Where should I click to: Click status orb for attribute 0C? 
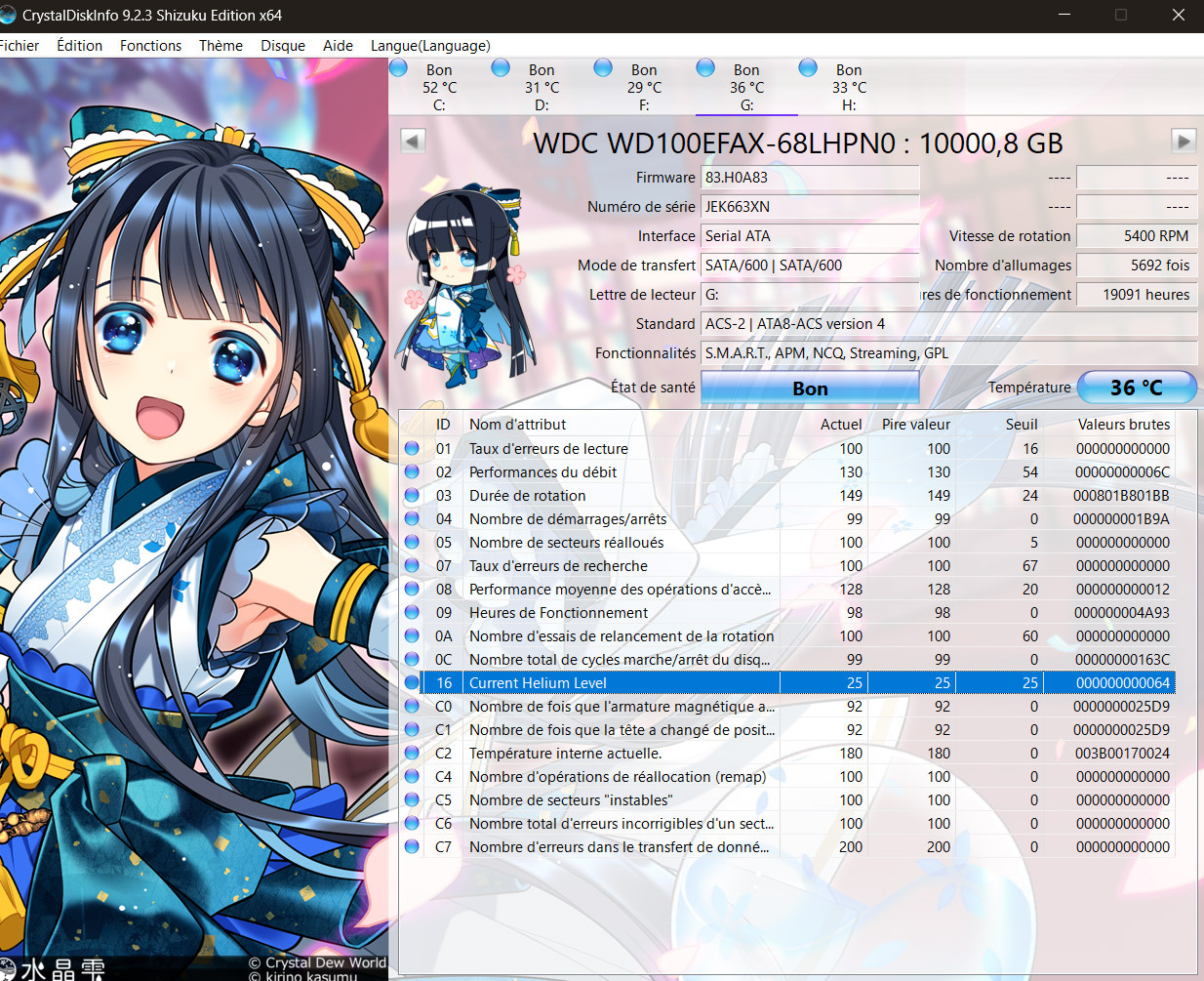click(412, 659)
